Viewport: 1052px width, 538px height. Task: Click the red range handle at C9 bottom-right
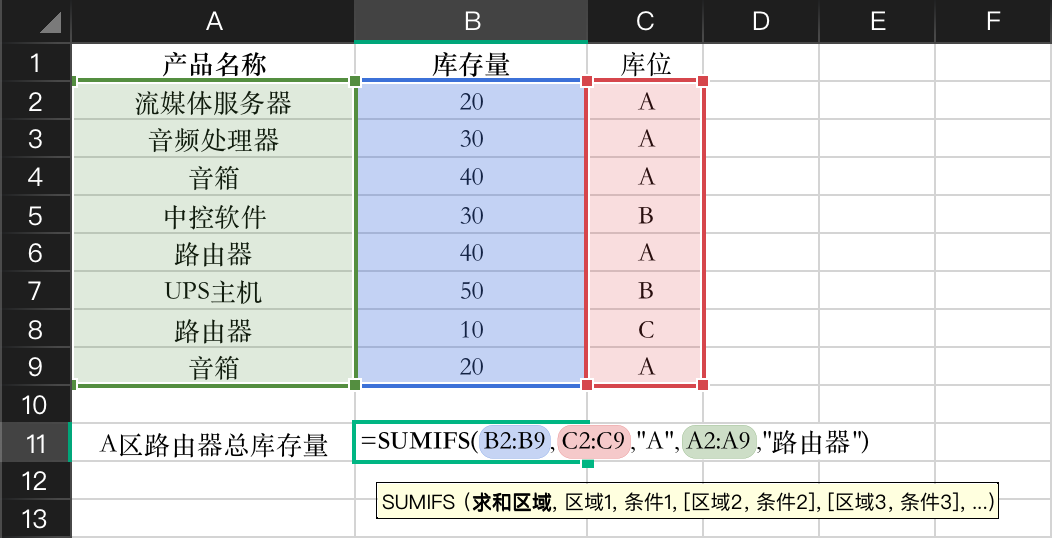(x=703, y=384)
